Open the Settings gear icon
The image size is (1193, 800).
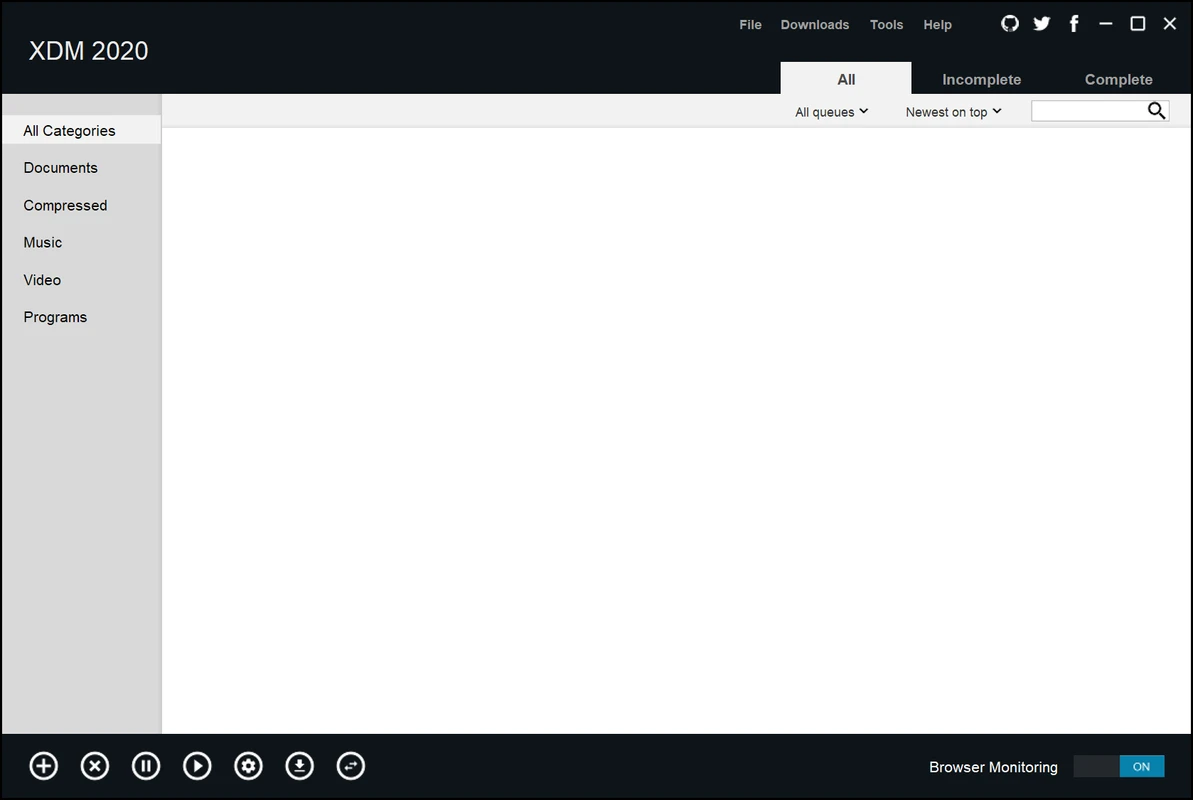coord(248,765)
